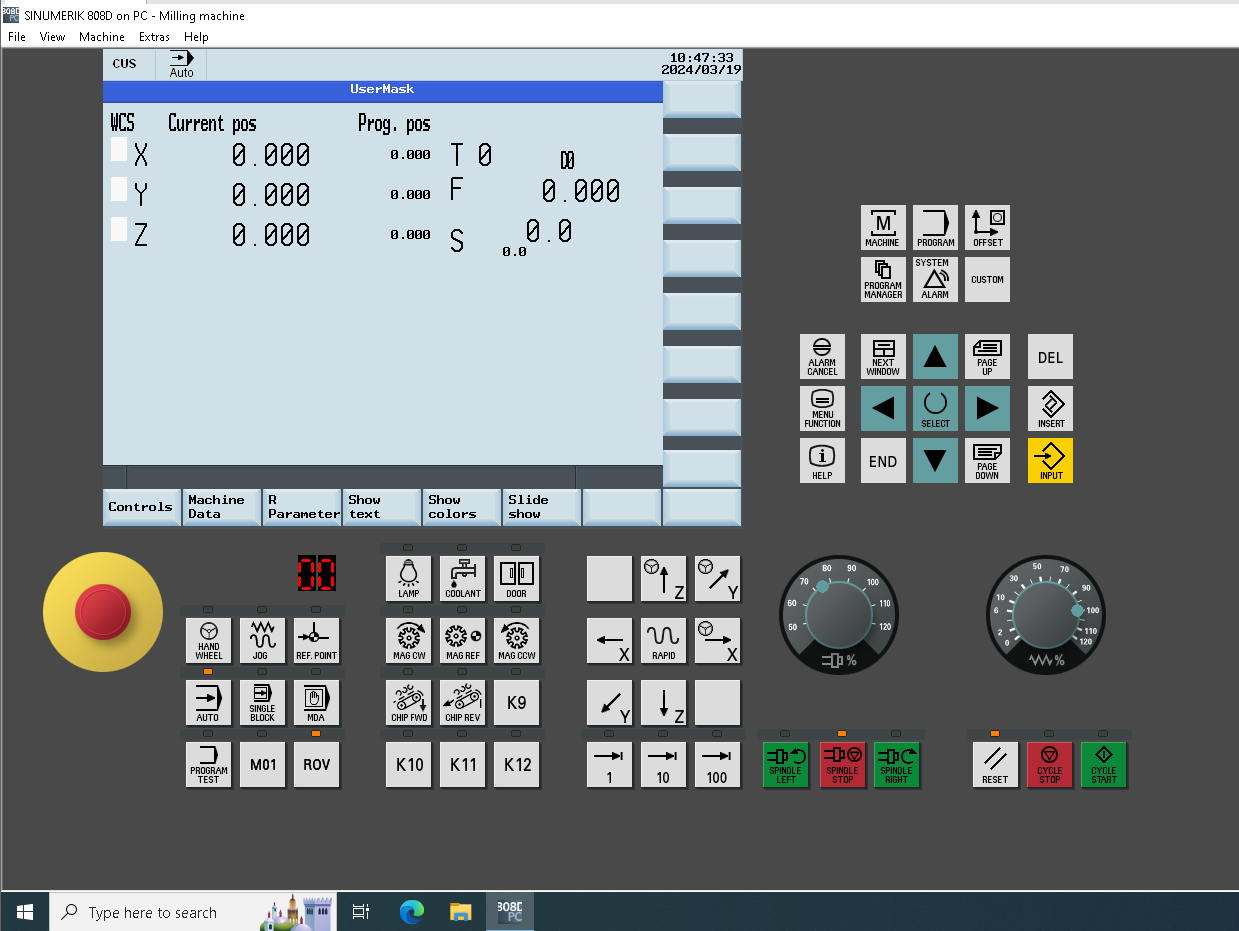Click the CYCLE START key
This screenshot has width=1239, height=931.
1103,765
